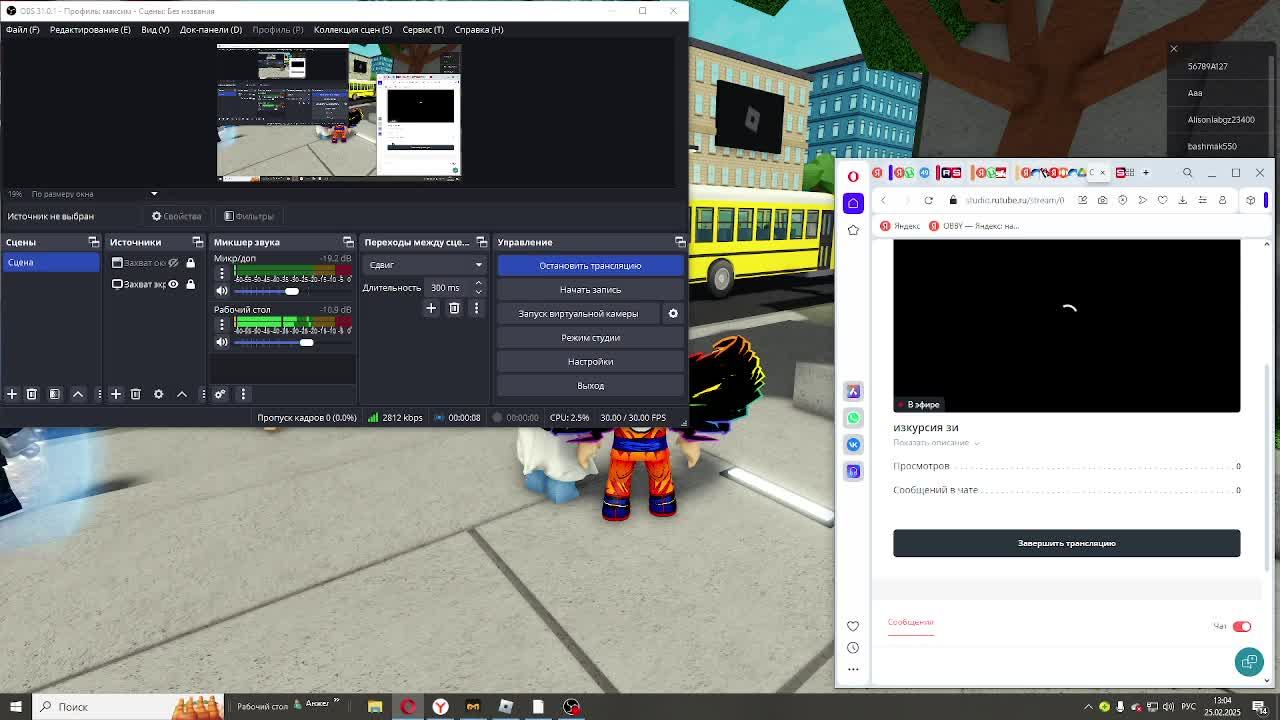
Task: Open transition properties three-dot menu
Action: [476, 308]
